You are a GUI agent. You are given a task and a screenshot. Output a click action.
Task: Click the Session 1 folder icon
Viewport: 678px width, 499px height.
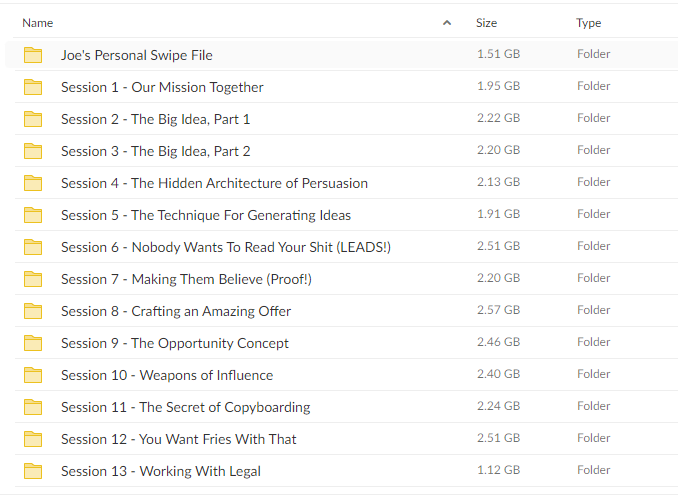[x=33, y=87]
